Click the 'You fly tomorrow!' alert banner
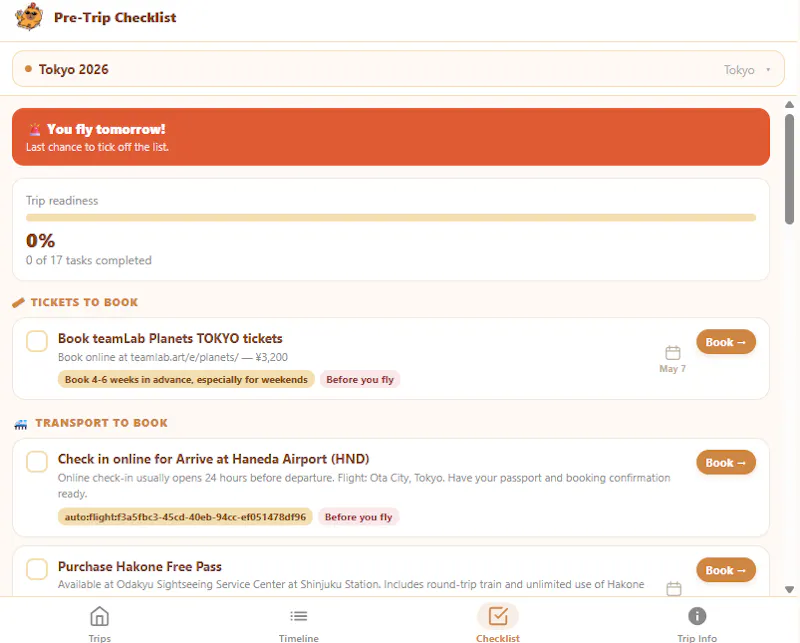Screen dimensions: 800x643 pos(391,137)
